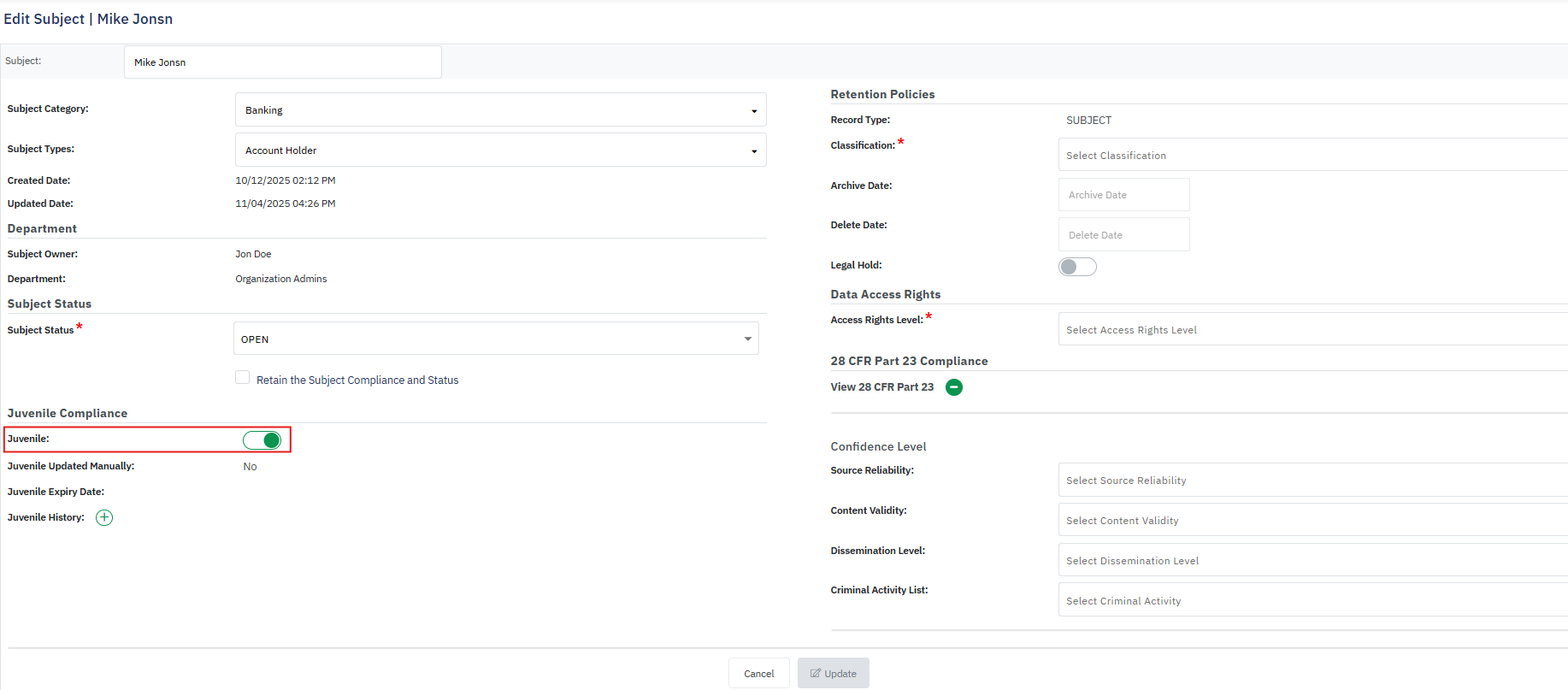1568x690 pixels.
Task: Click the Update button
Action: (x=834, y=674)
